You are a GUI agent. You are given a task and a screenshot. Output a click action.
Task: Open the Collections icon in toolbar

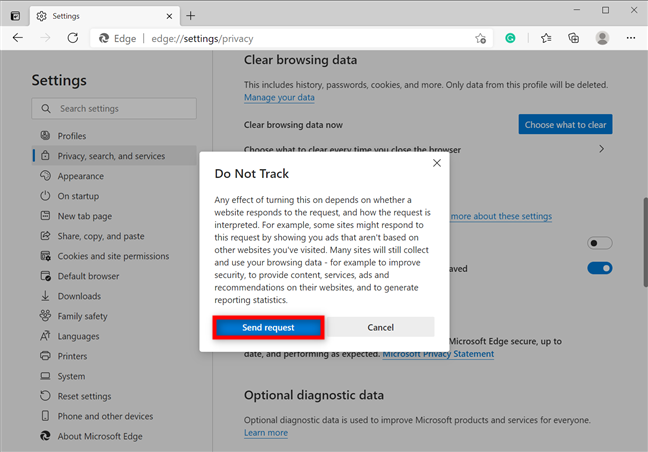point(574,37)
